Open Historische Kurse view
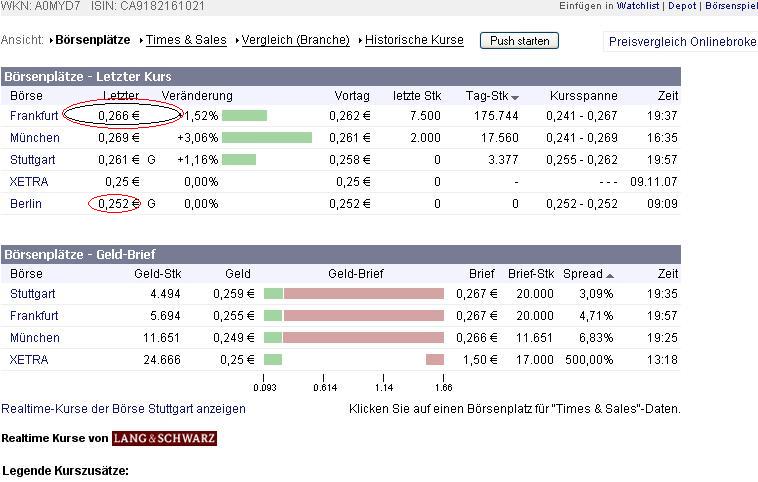This screenshot has width=758, height=482. pyautogui.click(x=414, y=40)
